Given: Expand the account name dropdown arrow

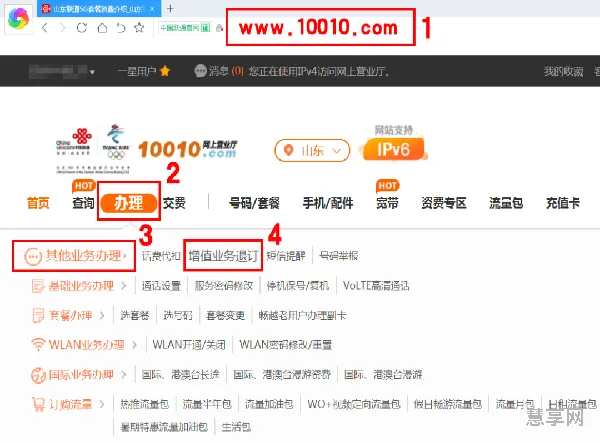Looking at the screenshot, I should tap(92, 72).
